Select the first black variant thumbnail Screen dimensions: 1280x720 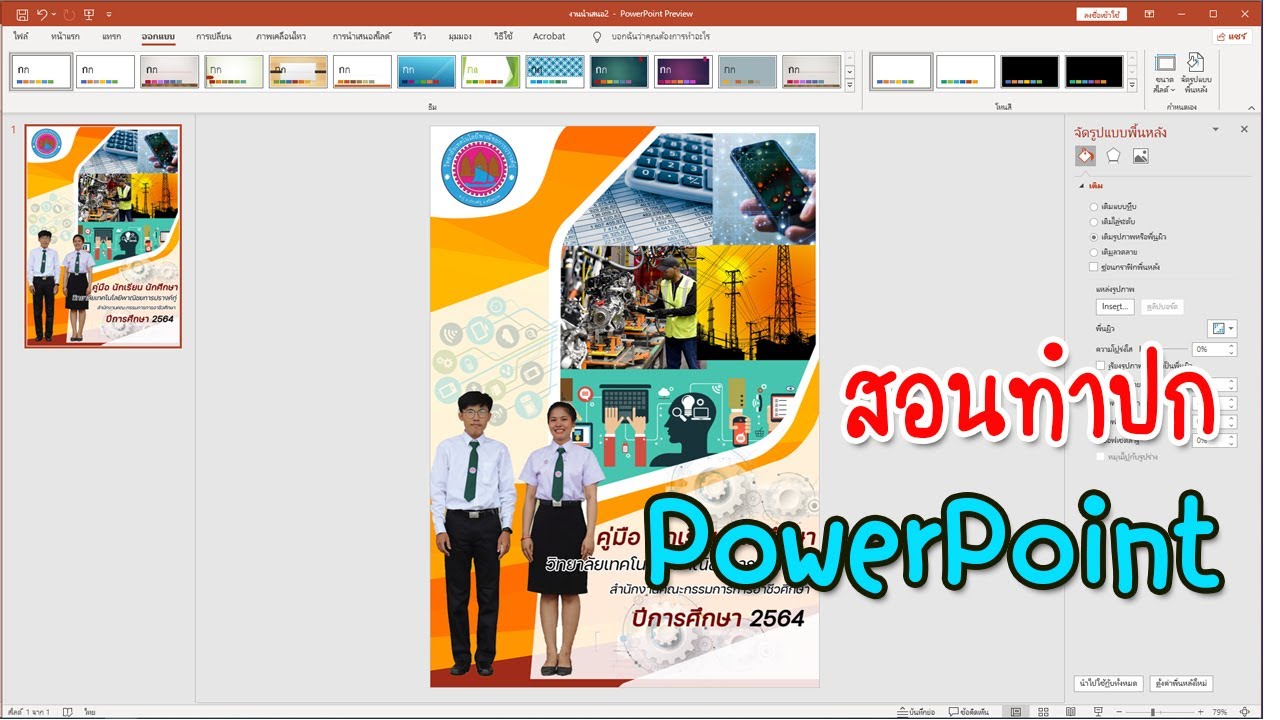(1030, 71)
